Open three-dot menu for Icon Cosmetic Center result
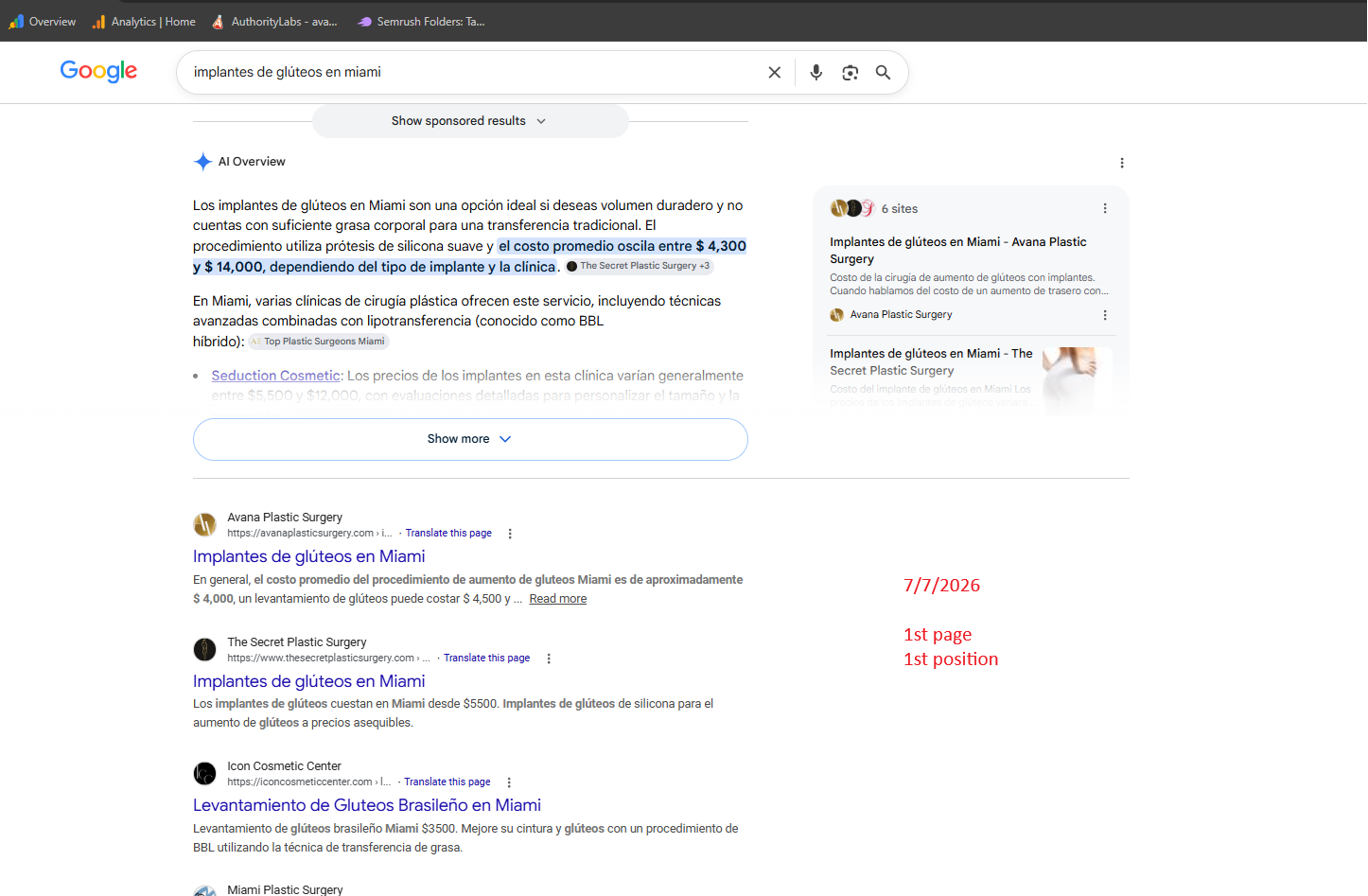This screenshot has height=896, width=1368. (x=509, y=782)
